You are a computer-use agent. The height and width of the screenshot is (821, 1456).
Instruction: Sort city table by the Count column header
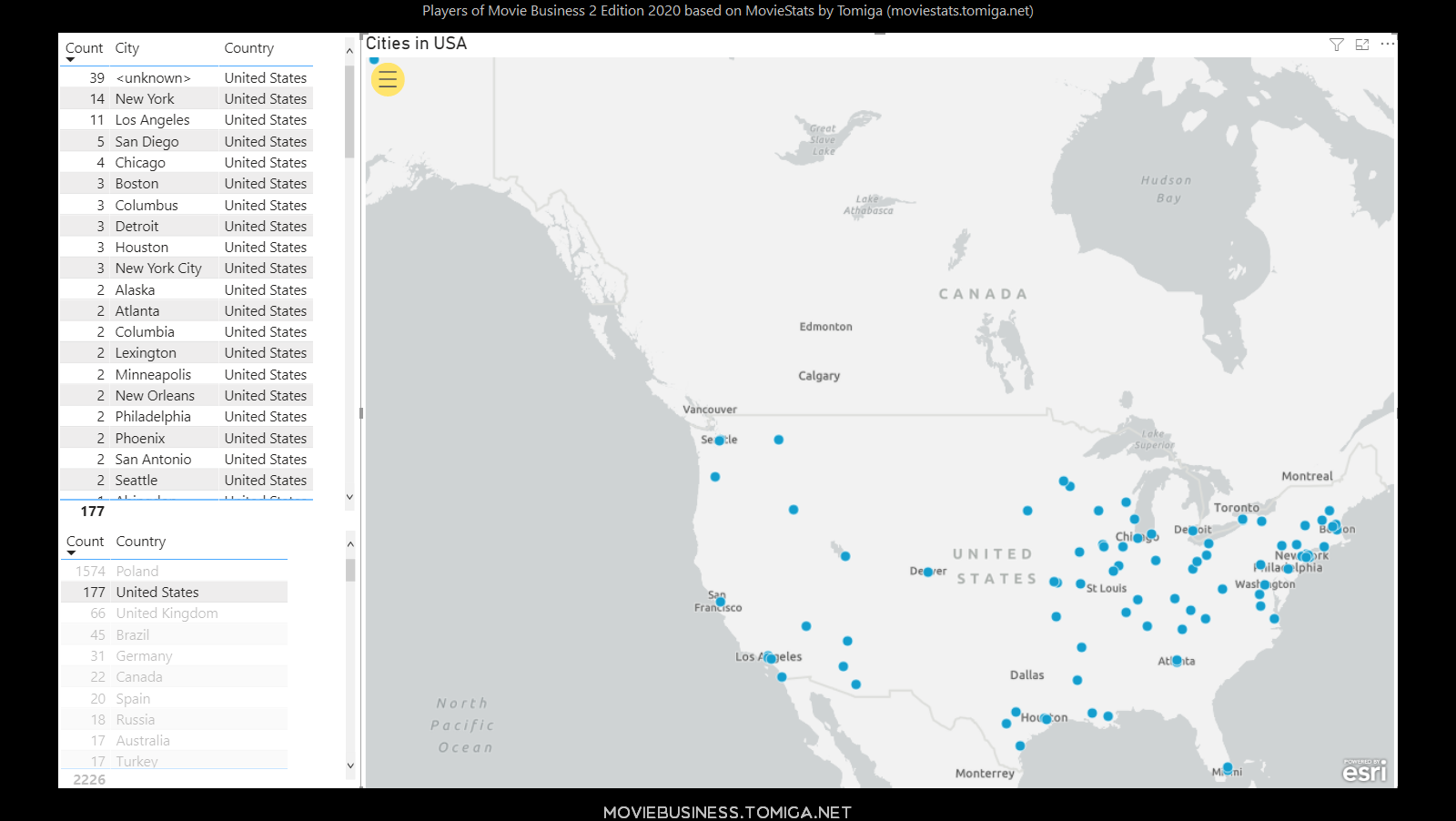click(84, 48)
